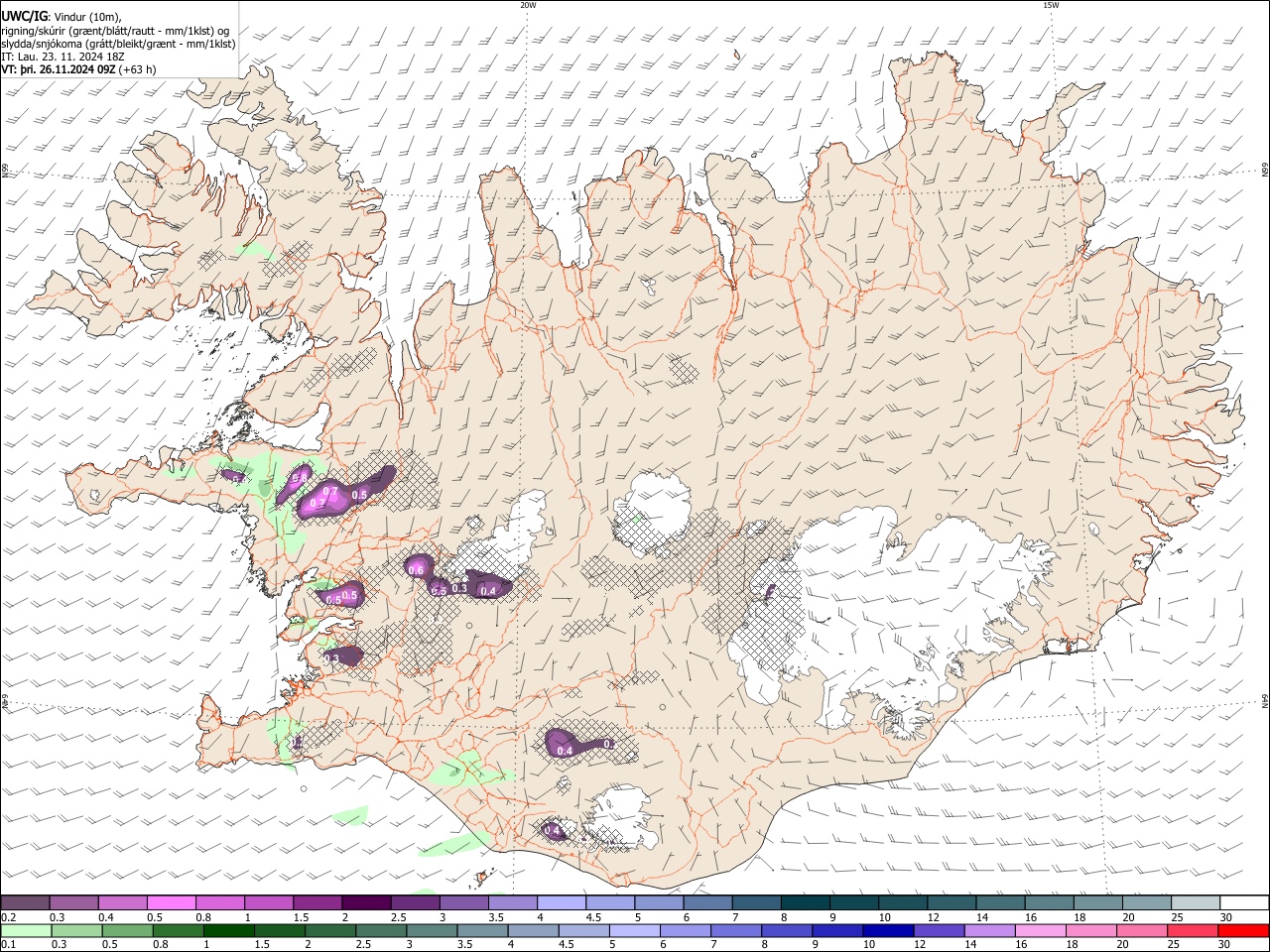Select the darkest green swatch labeled 1 in the bottom legend row
Image resolution: width=1270 pixels, height=952 pixels.
[x=228, y=930]
